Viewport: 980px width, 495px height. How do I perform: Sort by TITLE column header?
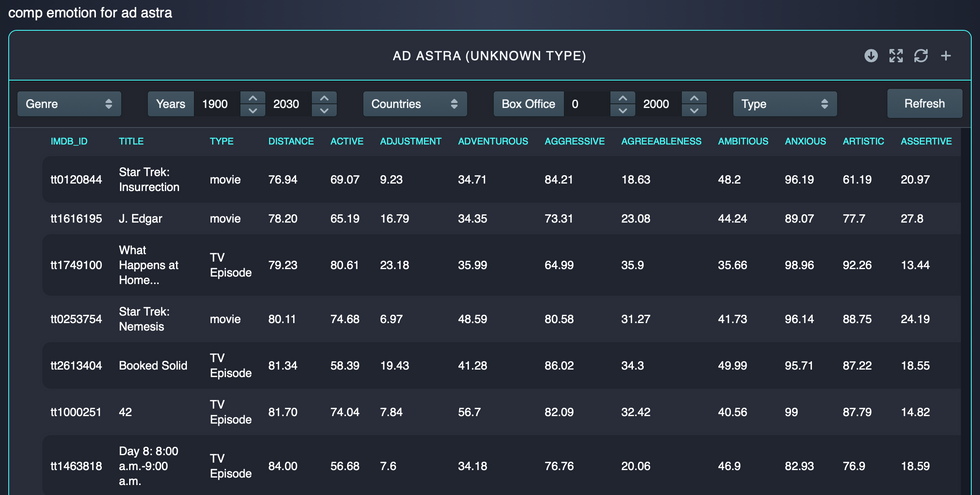[x=131, y=141]
